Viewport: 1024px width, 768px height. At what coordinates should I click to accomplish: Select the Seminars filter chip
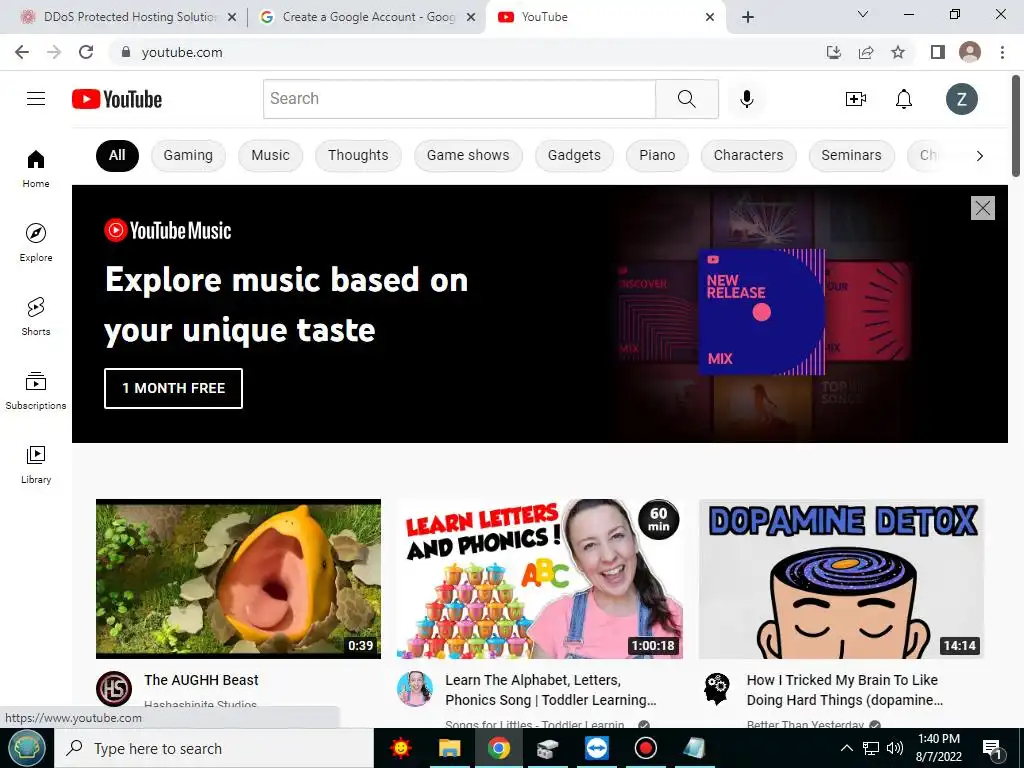852,155
